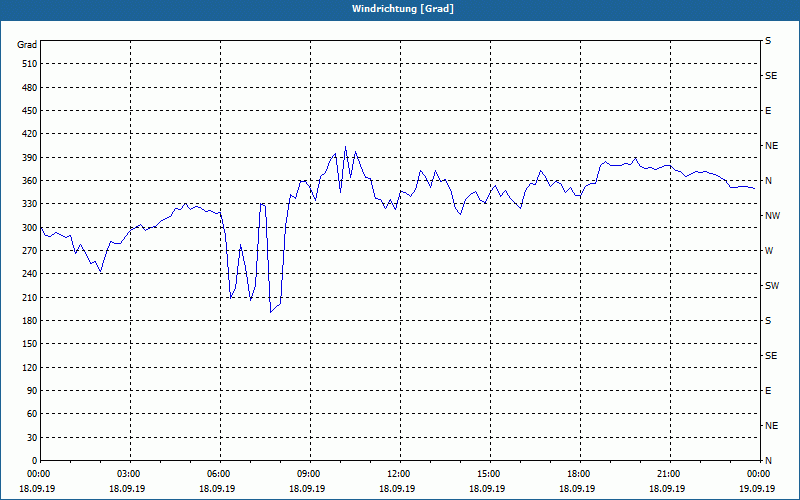Screen dimensions: 800x500
Task: Select the 'NE' compass label level with 30
Action: pyautogui.click(x=771, y=426)
